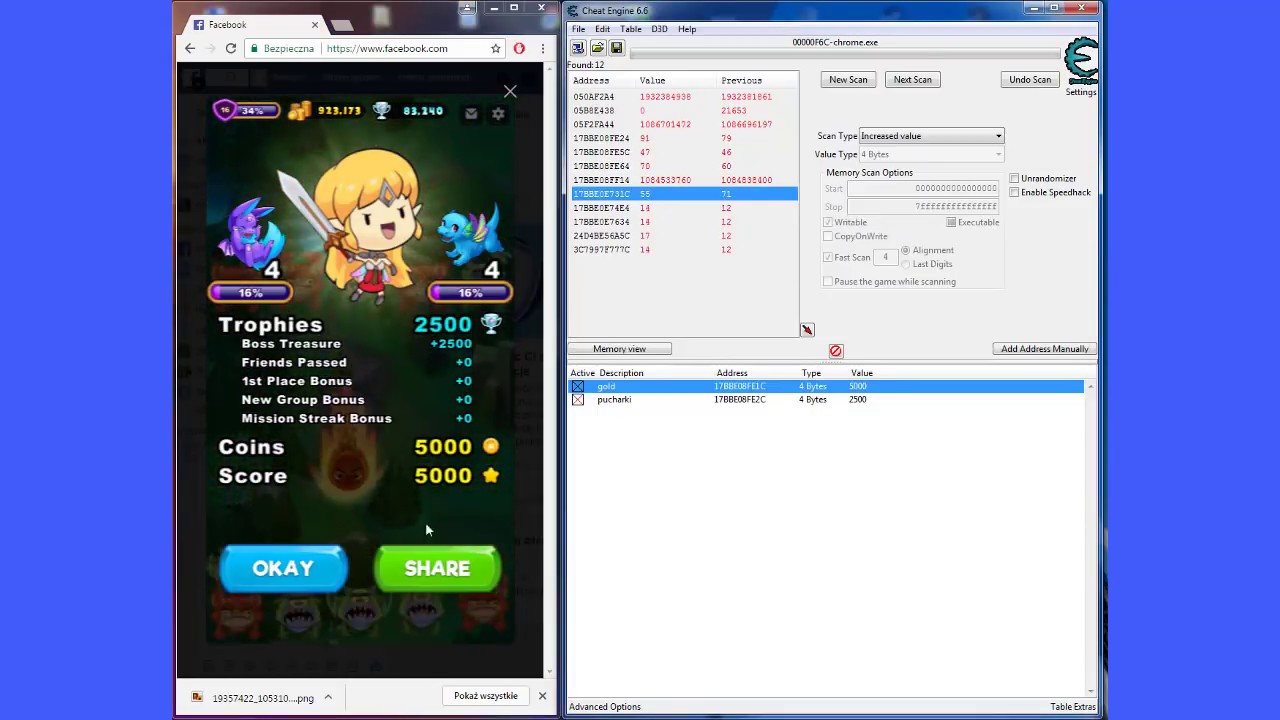Open the process selector icon in Cheat Engine
1280x720 pixels.
[578, 48]
